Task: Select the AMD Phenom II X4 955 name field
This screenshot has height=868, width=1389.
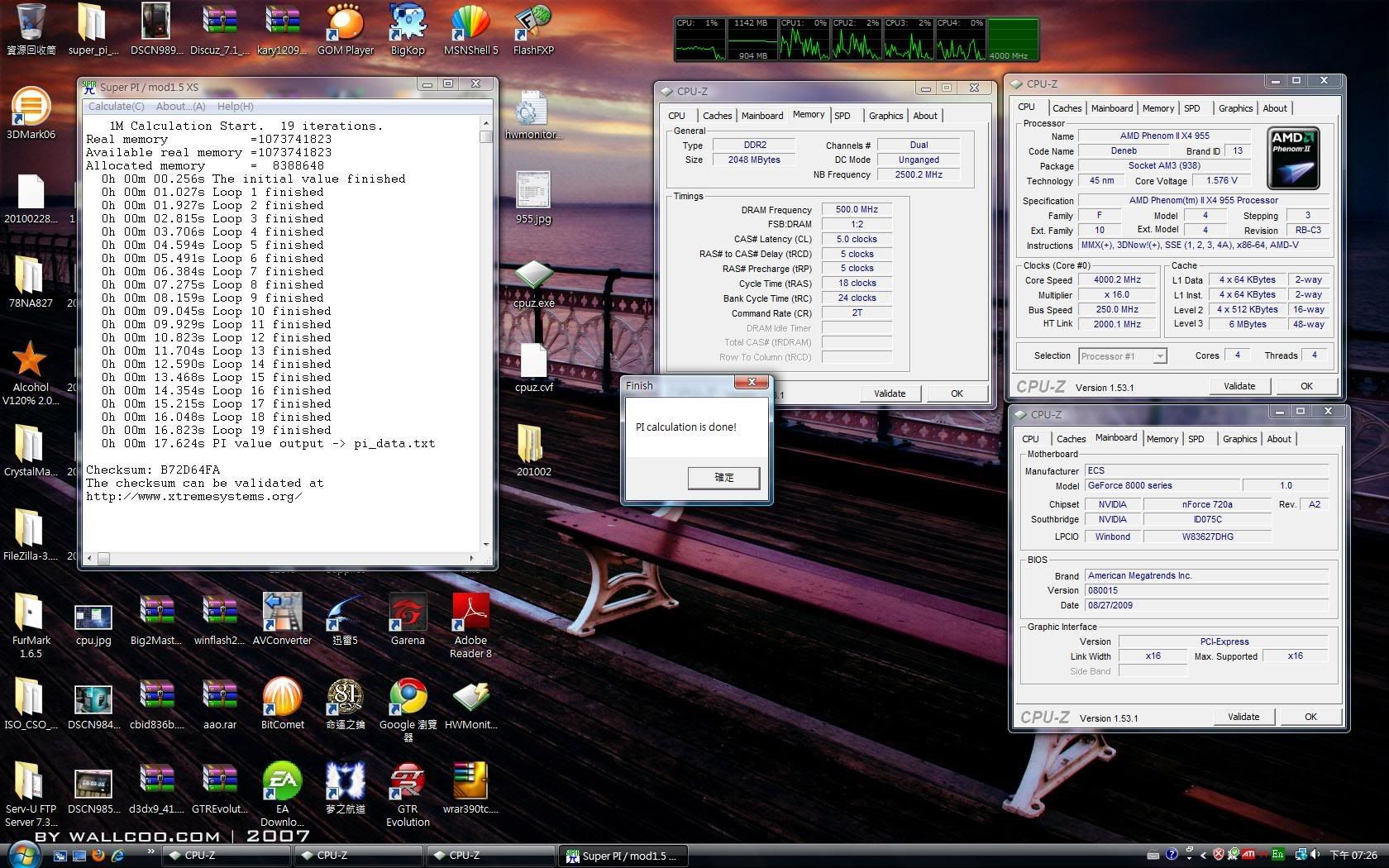Action: tap(1164, 136)
